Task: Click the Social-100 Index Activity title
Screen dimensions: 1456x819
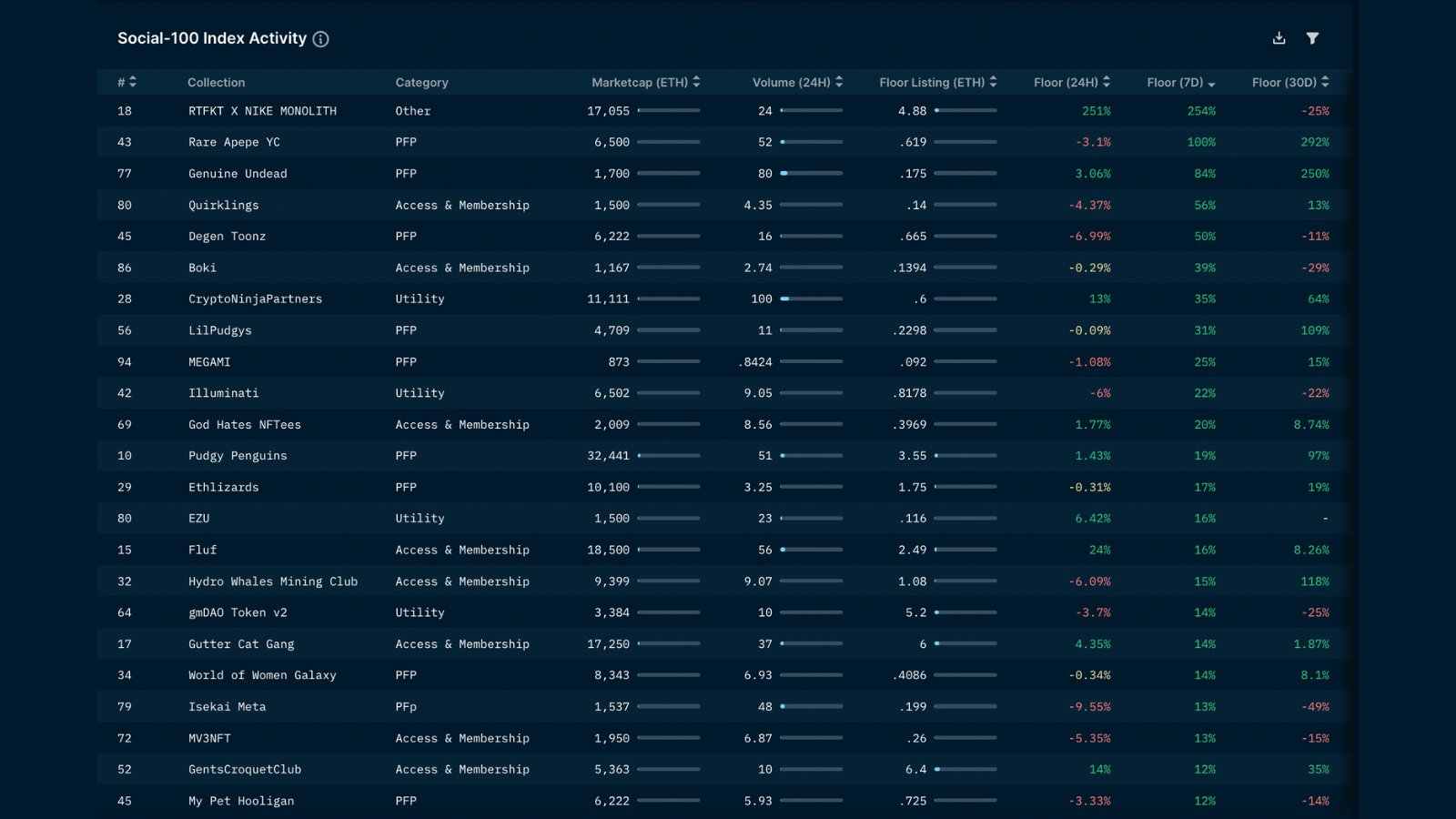Action: tap(212, 38)
